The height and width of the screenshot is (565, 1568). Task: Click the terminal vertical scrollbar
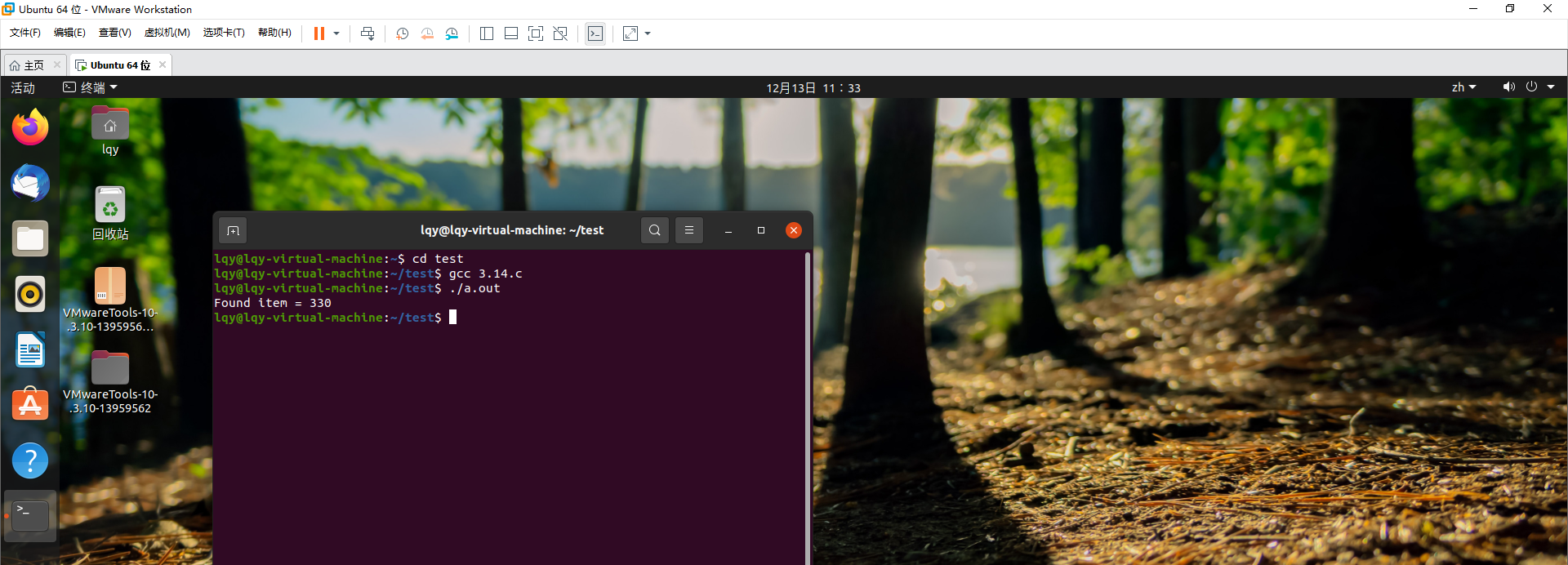[808, 407]
